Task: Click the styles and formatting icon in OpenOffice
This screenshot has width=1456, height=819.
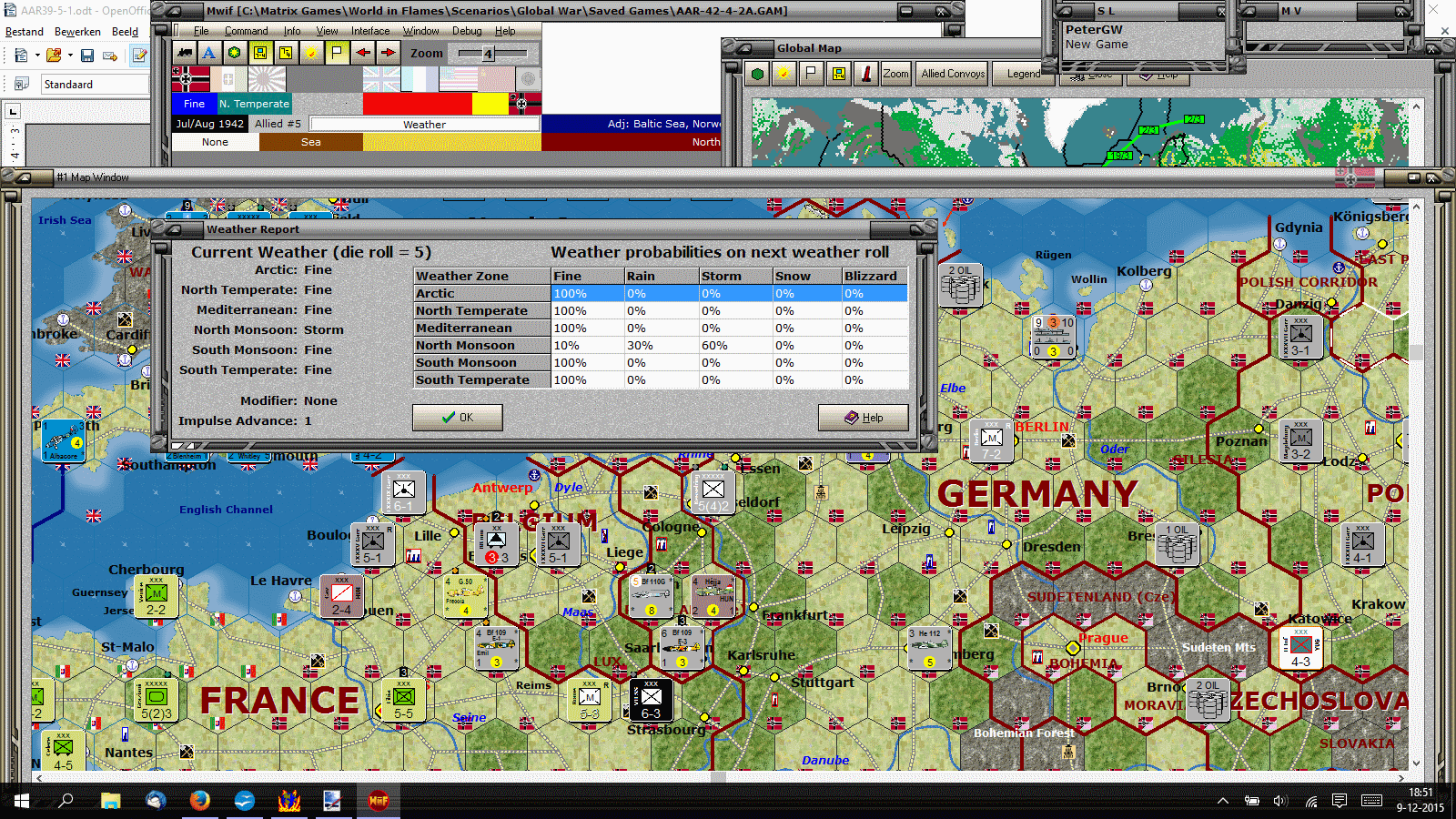Action: (x=21, y=85)
